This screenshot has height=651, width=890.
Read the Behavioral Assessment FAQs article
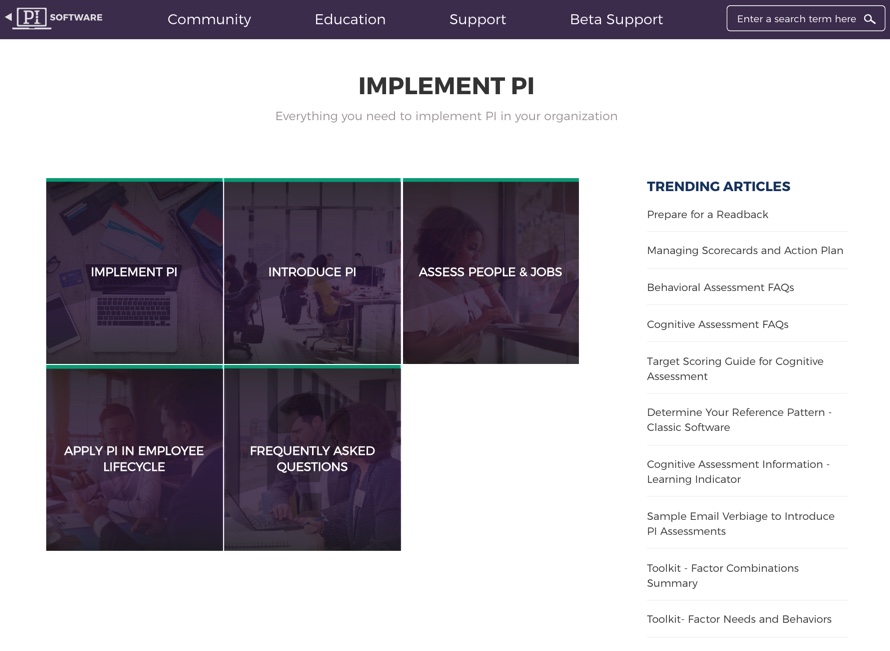(x=720, y=288)
